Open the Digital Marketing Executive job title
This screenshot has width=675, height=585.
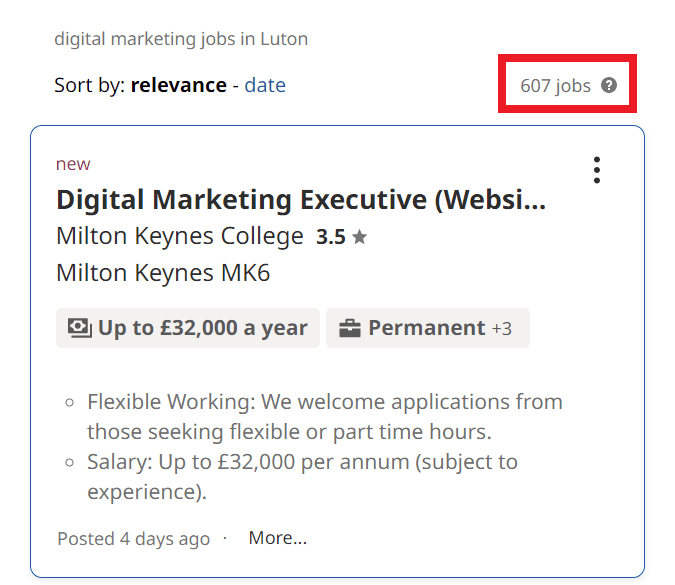pos(301,200)
